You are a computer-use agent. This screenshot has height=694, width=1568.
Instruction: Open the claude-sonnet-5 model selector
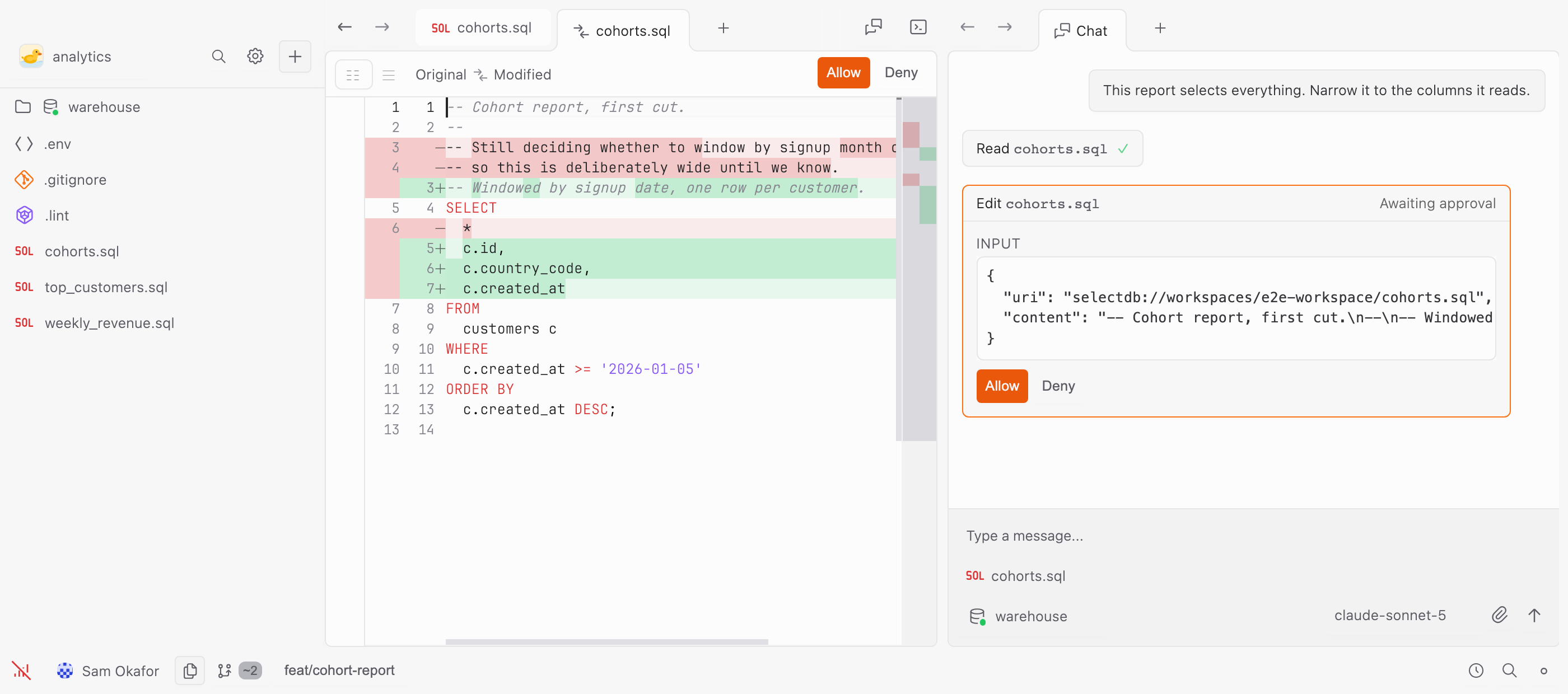pyautogui.click(x=1390, y=616)
